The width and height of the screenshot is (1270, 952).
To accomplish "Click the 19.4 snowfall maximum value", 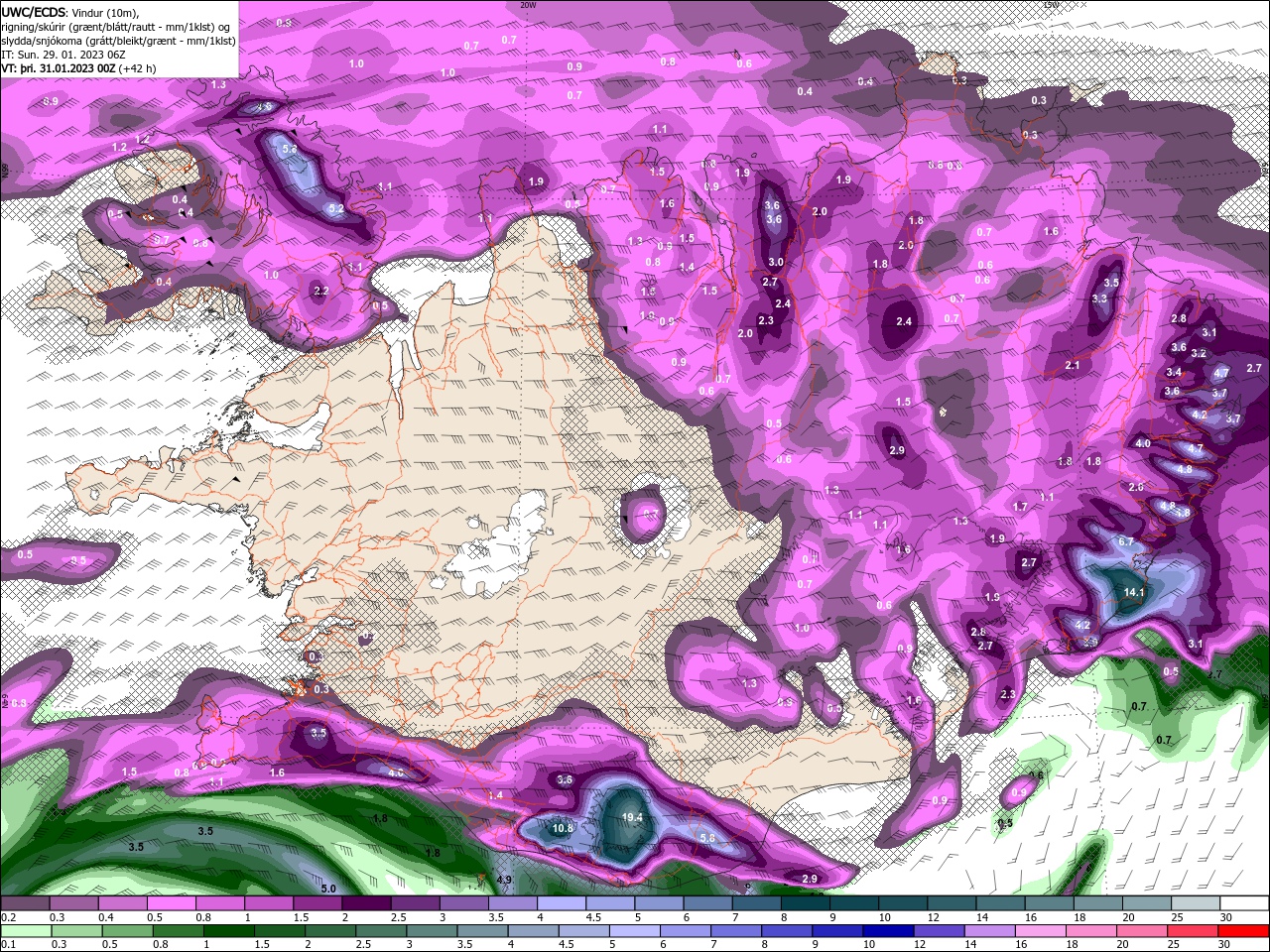I will (x=632, y=817).
